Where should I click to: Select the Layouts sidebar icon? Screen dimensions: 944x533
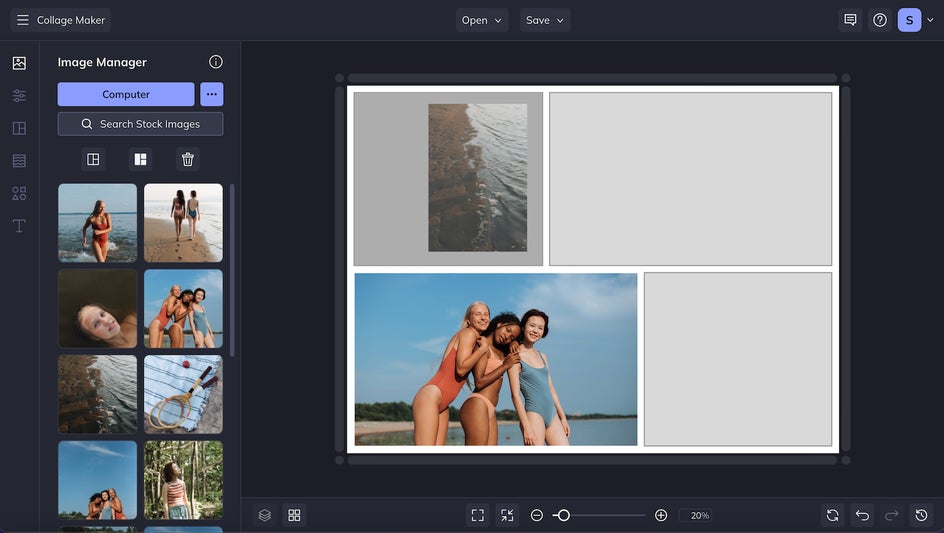[19, 129]
